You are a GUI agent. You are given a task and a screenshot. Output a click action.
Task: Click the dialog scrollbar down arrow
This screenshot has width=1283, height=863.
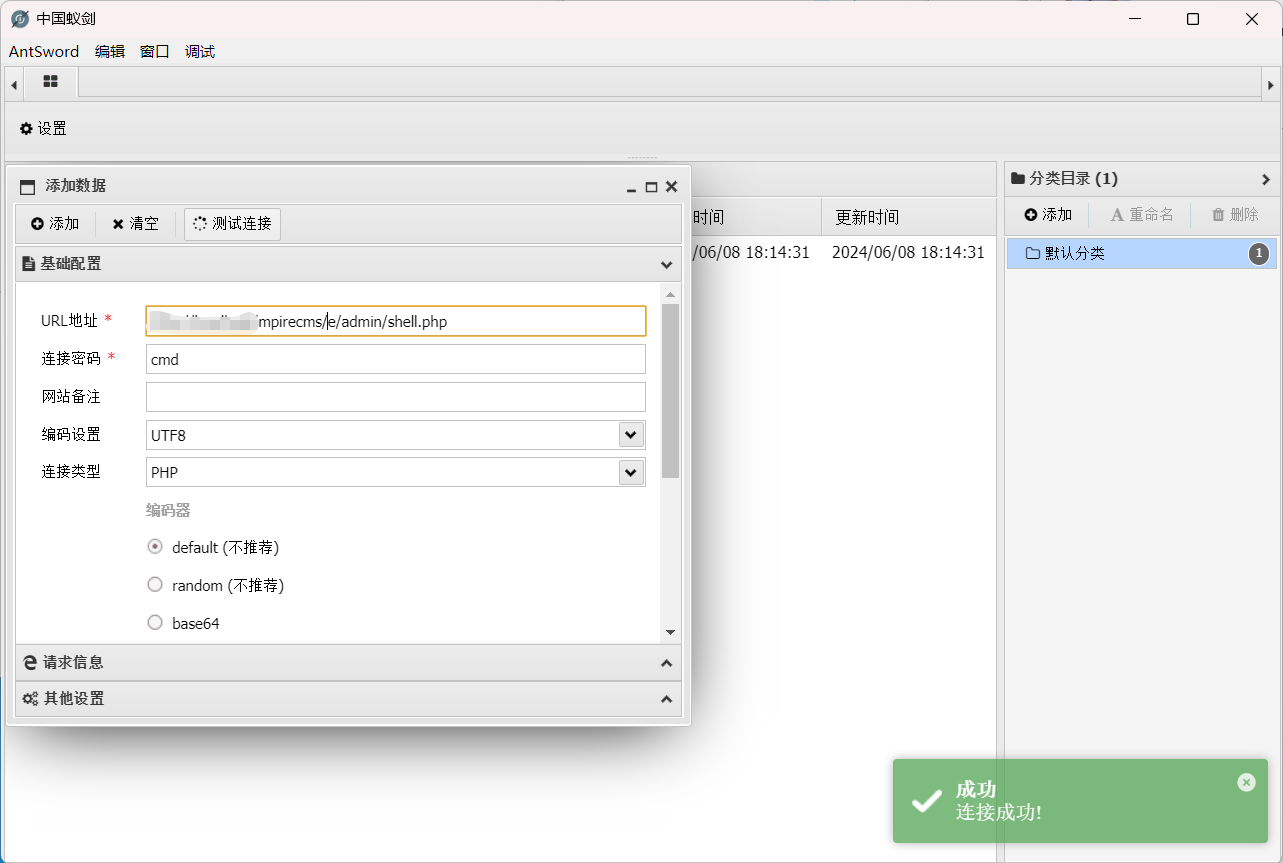coord(670,632)
